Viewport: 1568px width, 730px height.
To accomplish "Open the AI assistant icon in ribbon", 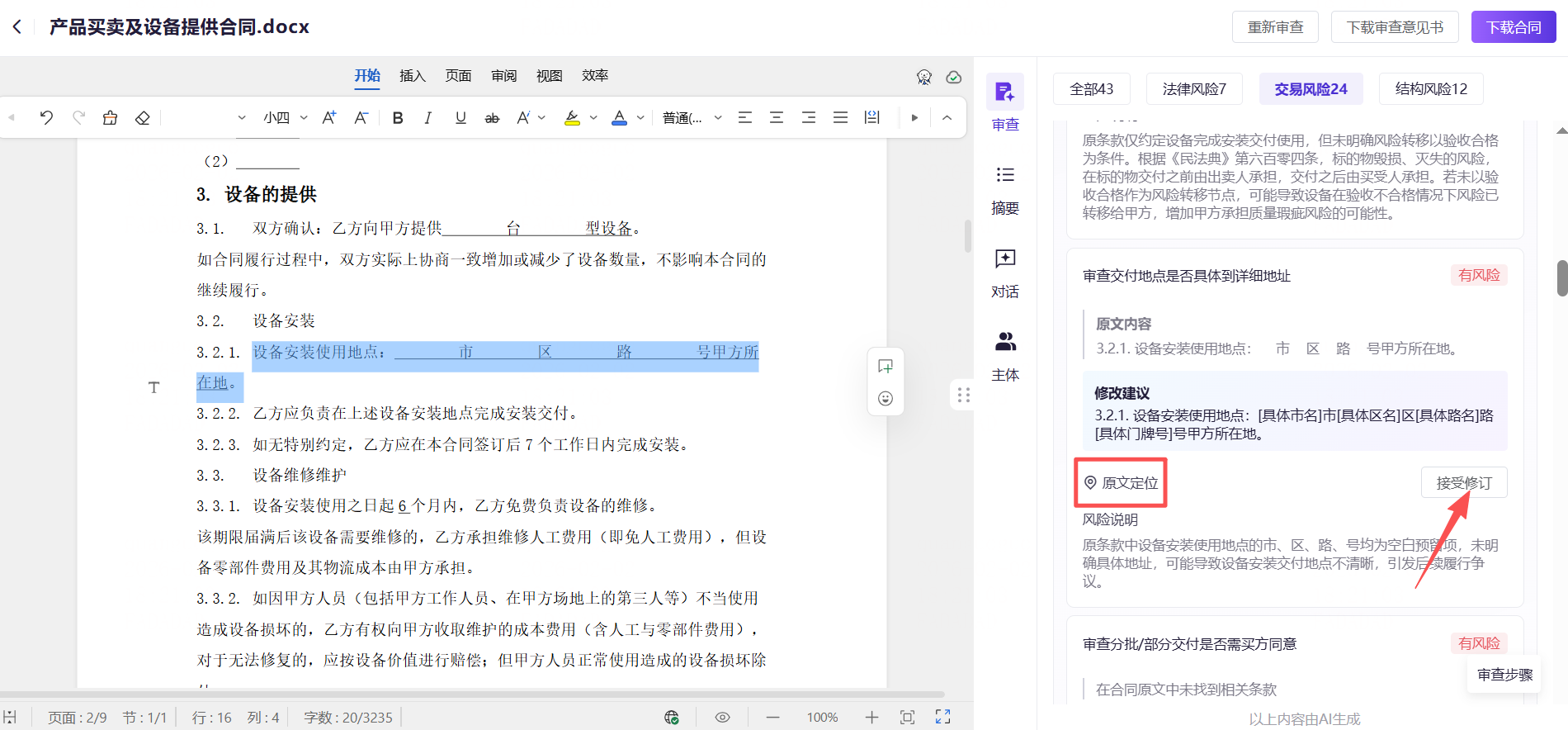I will pyautogui.click(x=924, y=77).
